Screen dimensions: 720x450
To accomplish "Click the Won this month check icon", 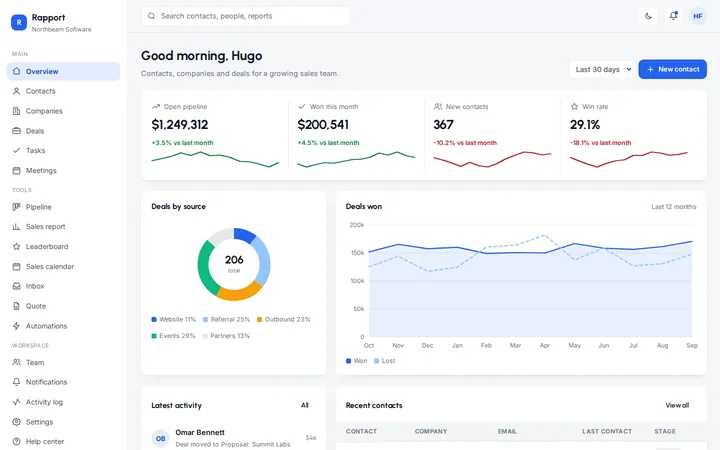I will click(302, 107).
